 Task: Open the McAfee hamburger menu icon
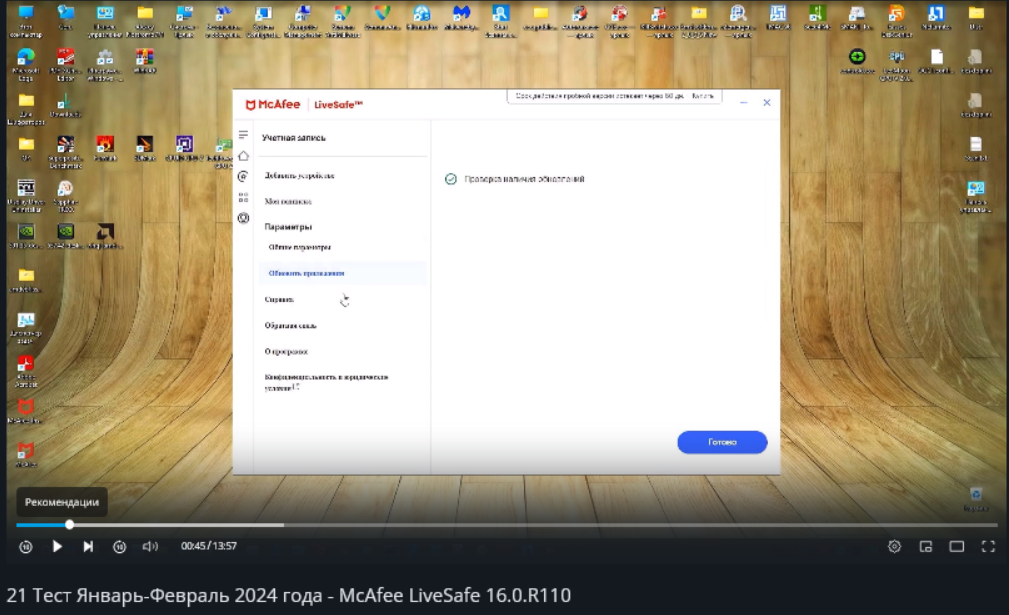243,134
